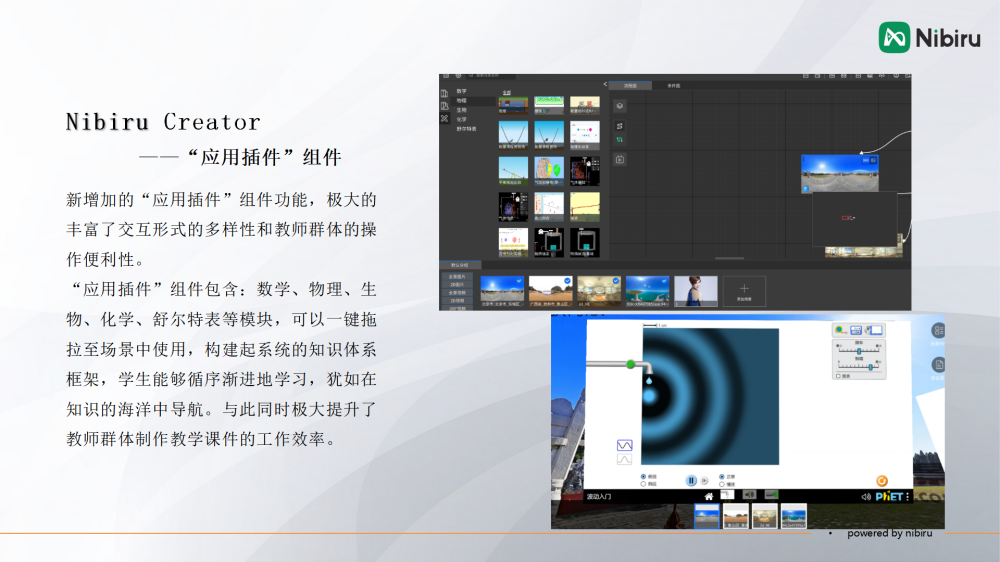Choose the 数学 math category
Viewport: 1000px width, 562px height.
pyautogui.click(x=462, y=91)
